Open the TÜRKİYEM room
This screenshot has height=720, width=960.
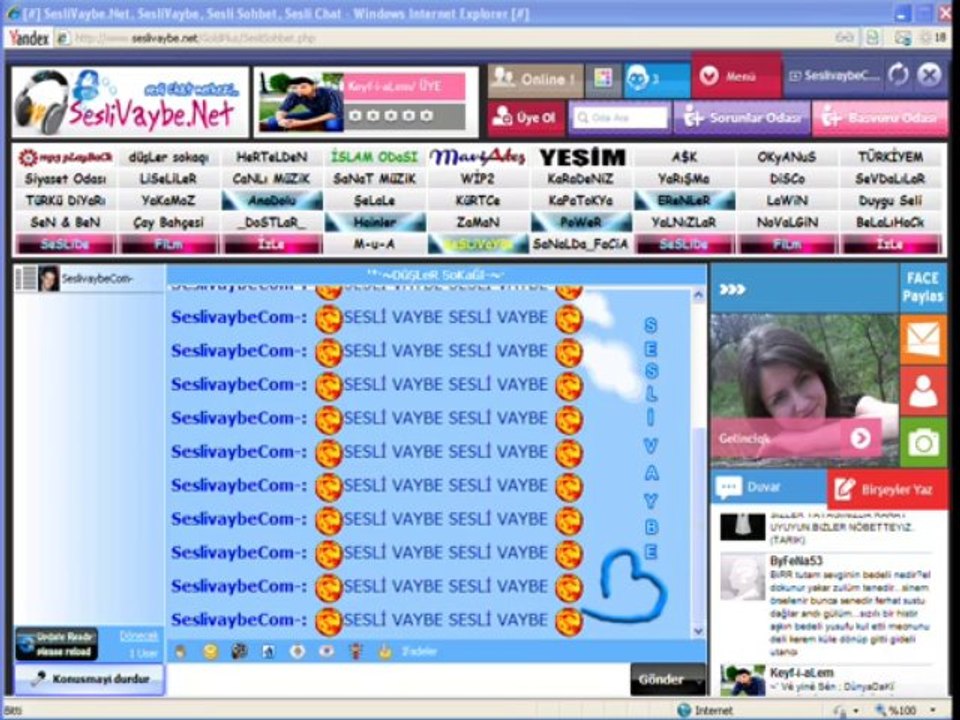point(890,157)
